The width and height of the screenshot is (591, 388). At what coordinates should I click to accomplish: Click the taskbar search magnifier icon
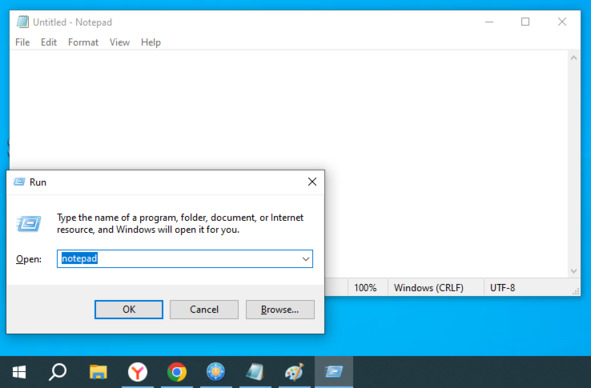[x=58, y=372]
